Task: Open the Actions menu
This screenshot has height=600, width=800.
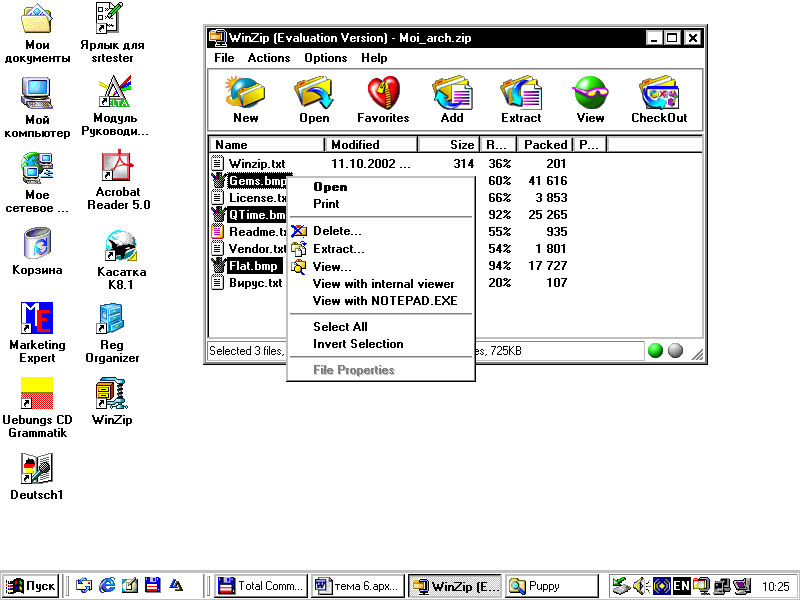Action: click(269, 58)
